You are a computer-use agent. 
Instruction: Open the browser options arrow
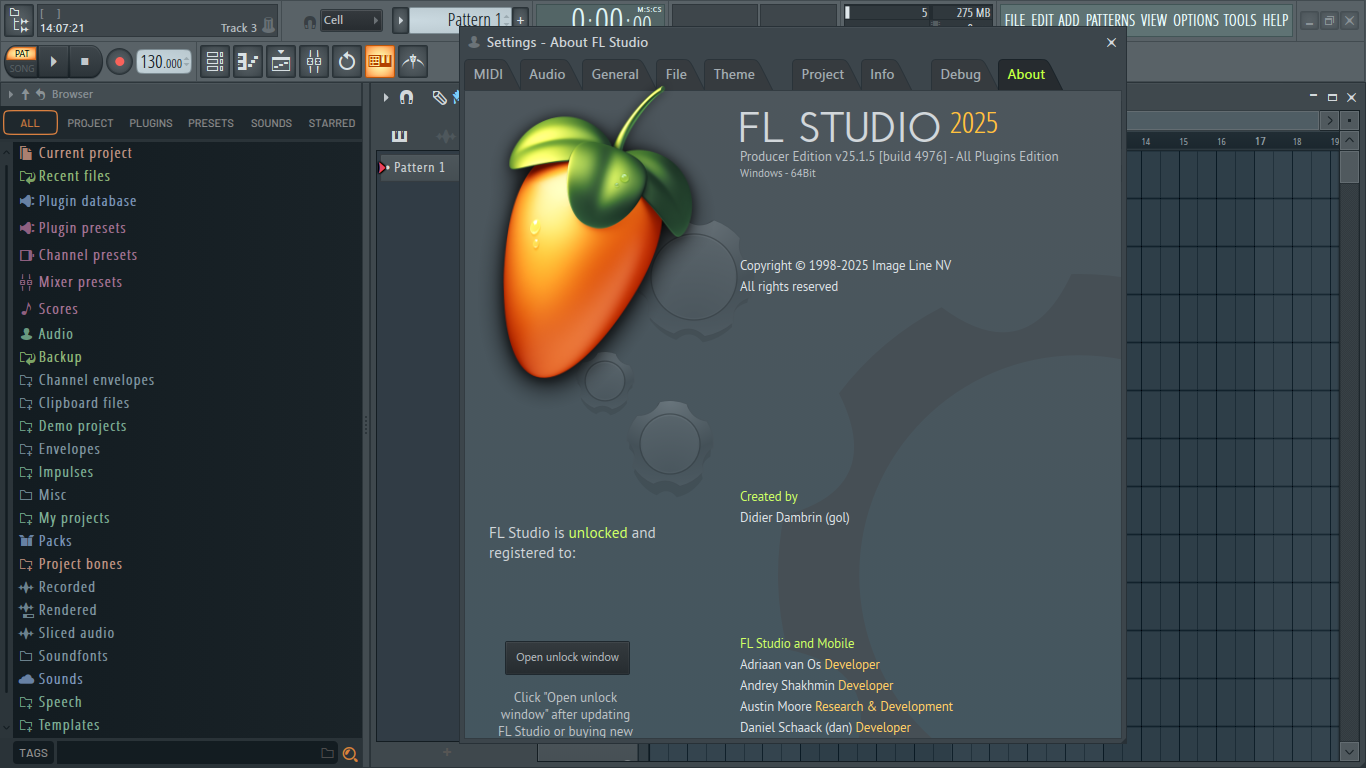(x=11, y=94)
